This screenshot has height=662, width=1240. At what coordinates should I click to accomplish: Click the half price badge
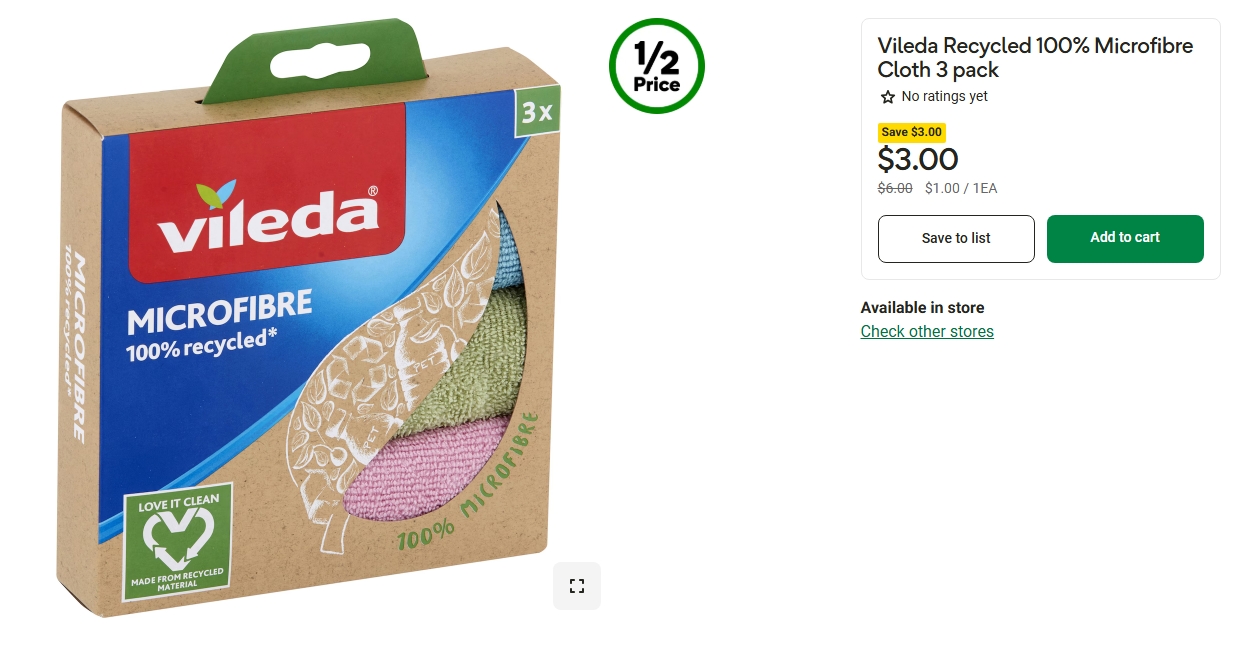tap(657, 66)
